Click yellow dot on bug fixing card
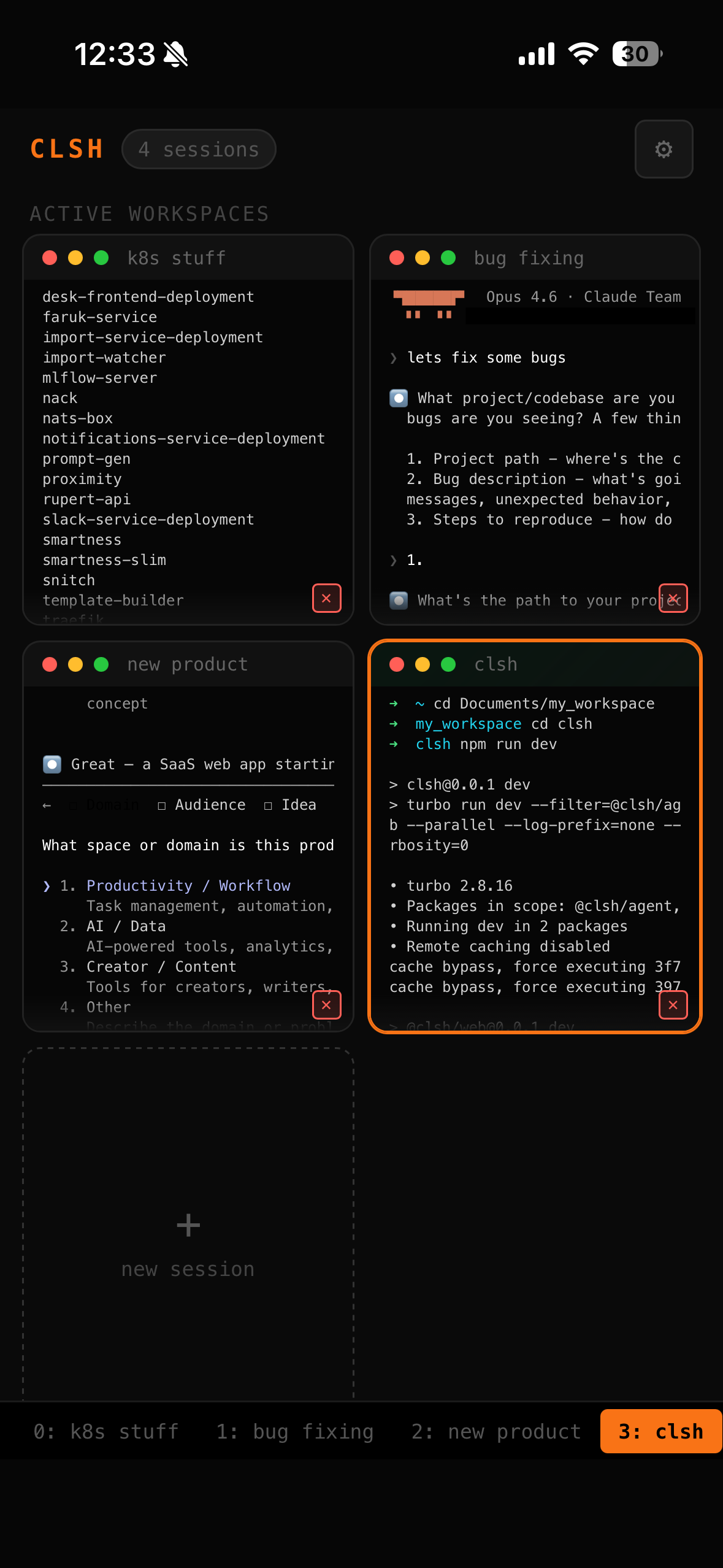Screen dimensions: 723x1568 423,258
